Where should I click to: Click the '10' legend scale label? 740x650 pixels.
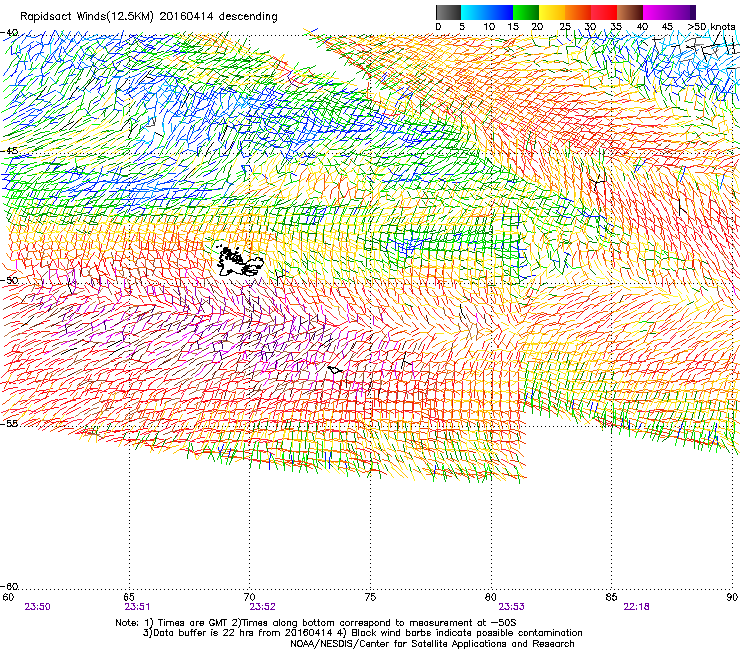pyautogui.click(x=489, y=27)
